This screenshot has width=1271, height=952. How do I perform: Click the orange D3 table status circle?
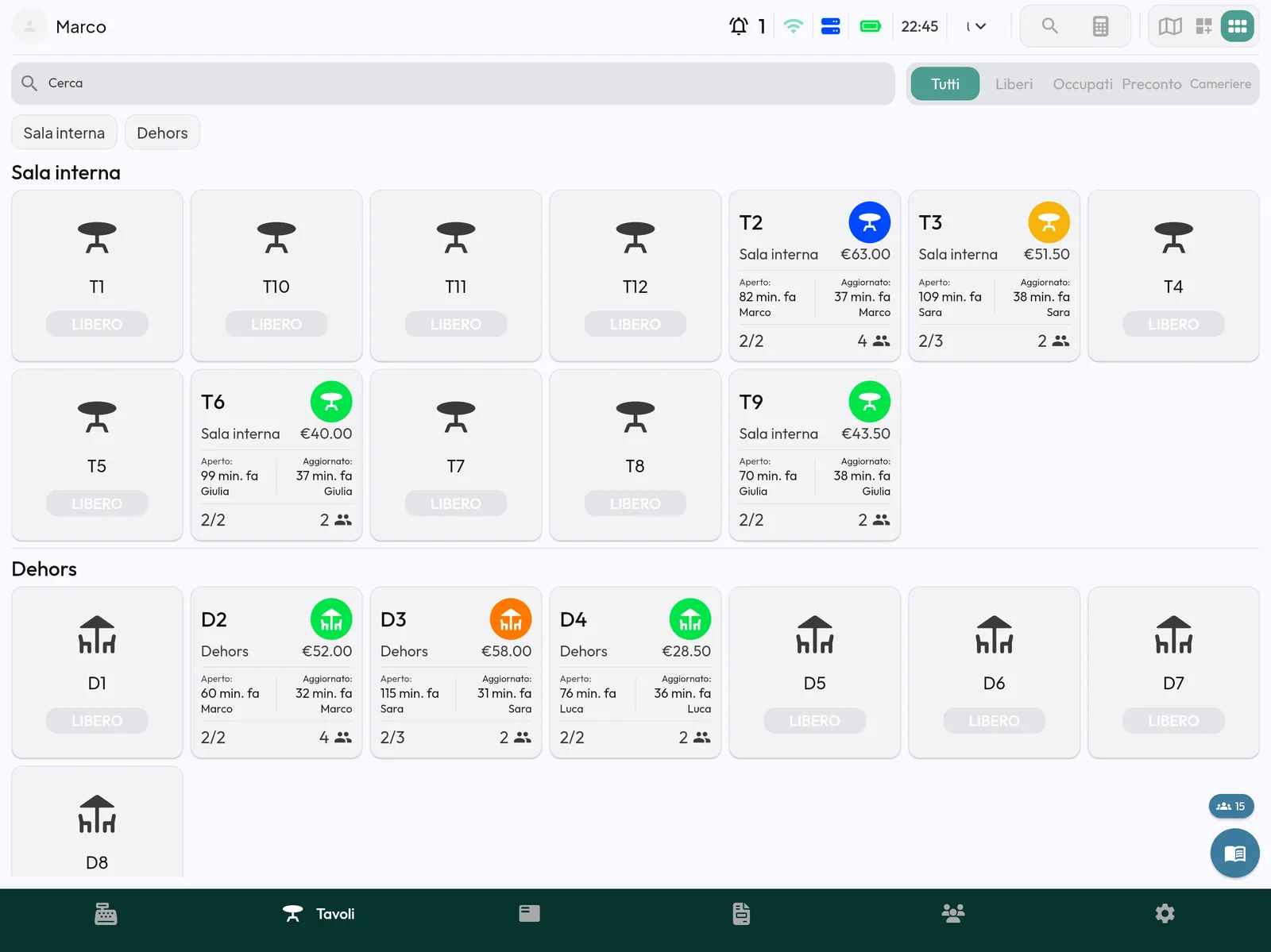pos(511,619)
